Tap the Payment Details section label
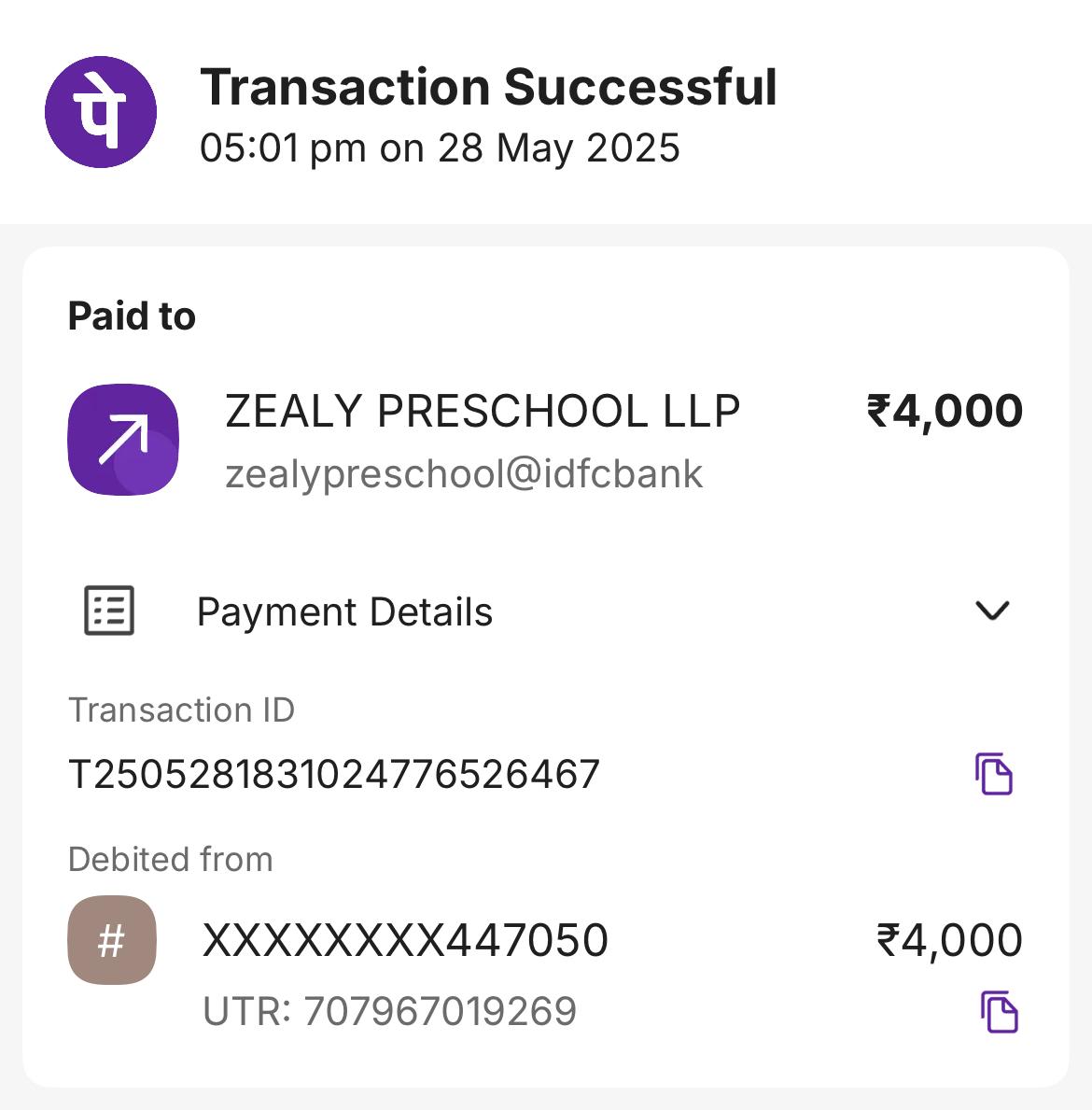This screenshot has width=1092, height=1110. [x=344, y=612]
